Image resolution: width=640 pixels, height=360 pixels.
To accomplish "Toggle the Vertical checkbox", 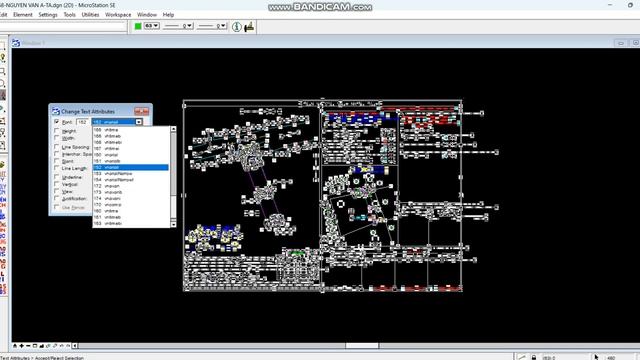I will click(57, 184).
